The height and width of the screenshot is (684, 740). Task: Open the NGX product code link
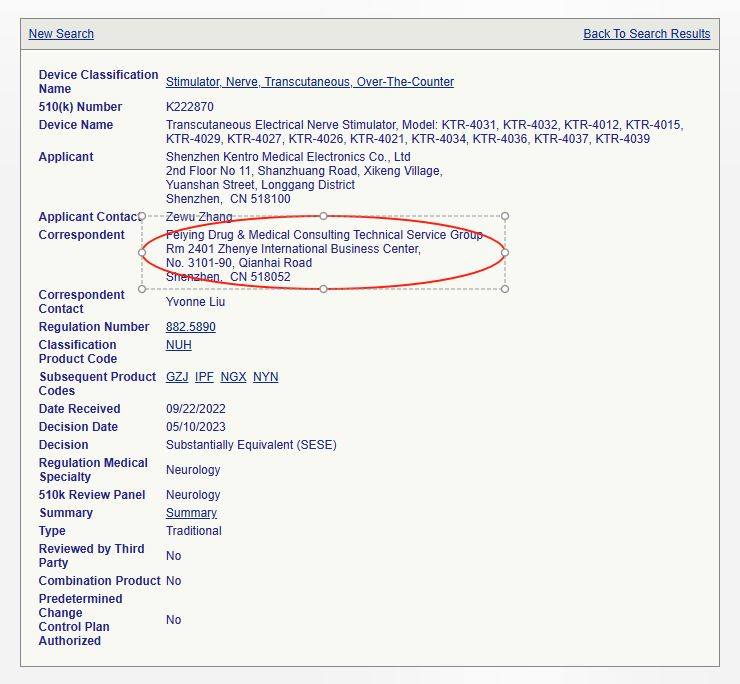(233, 377)
